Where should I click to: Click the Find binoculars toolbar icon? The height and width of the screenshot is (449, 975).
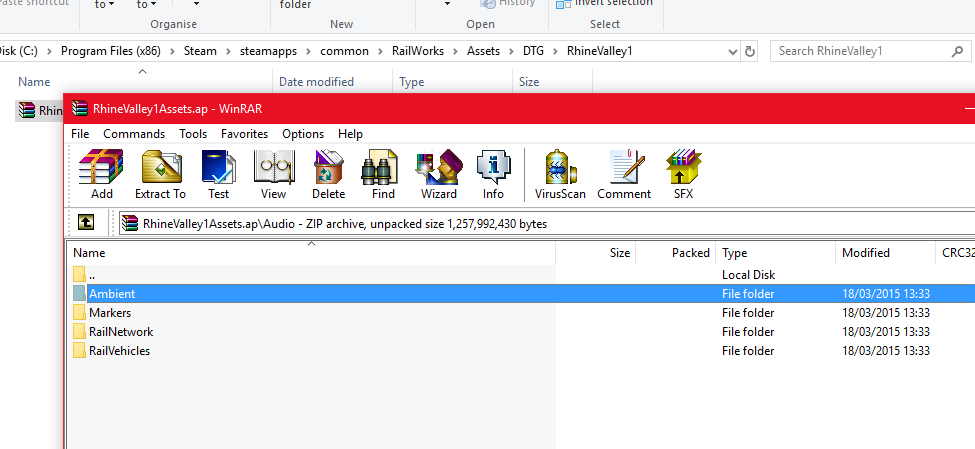[379, 167]
